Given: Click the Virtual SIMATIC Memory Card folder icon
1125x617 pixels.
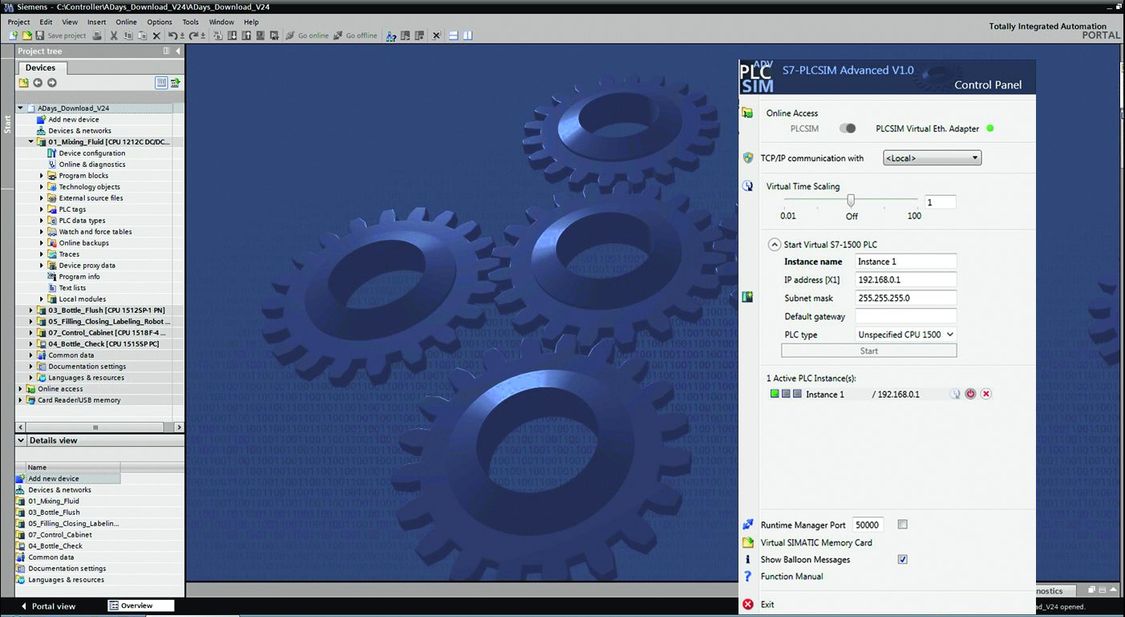Looking at the screenshot, I should (x=748, y=542).
